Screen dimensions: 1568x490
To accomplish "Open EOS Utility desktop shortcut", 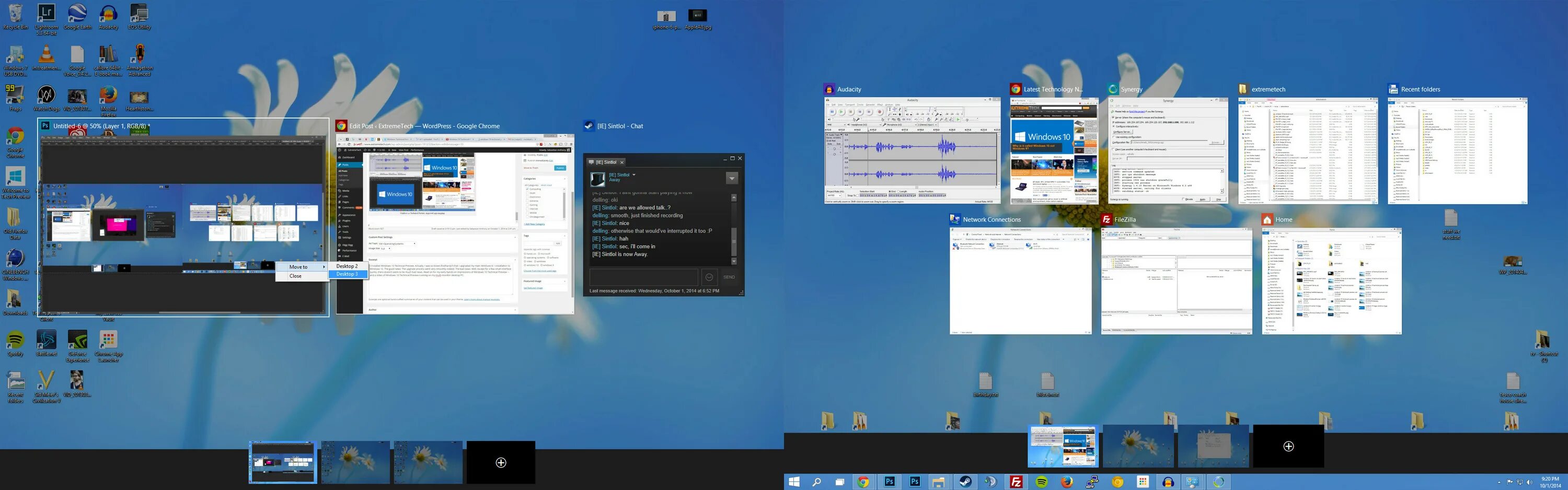I will 140,17.
